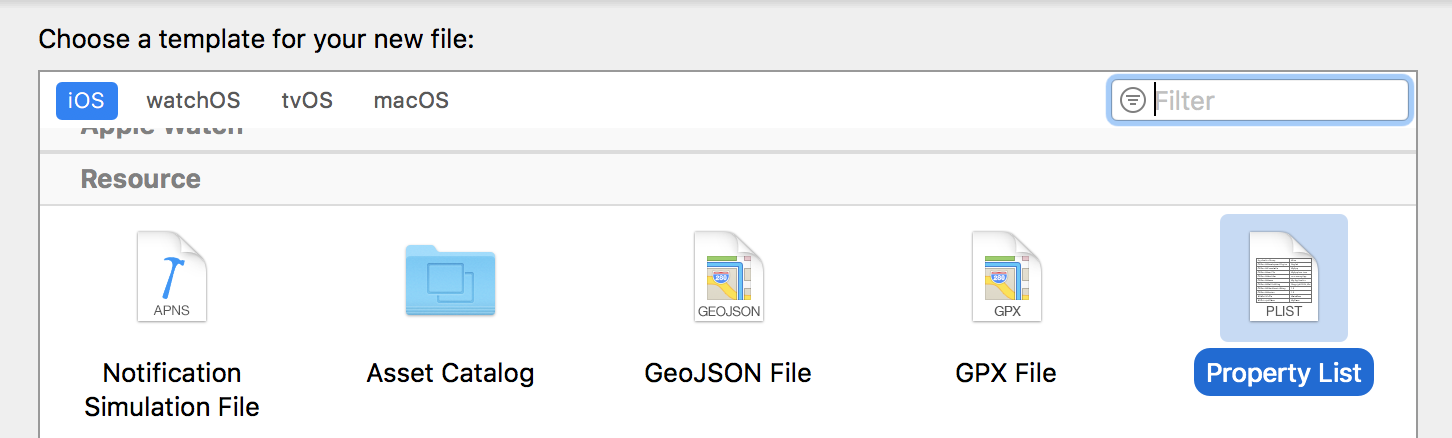Click the Resource section header

pos(141,179)
